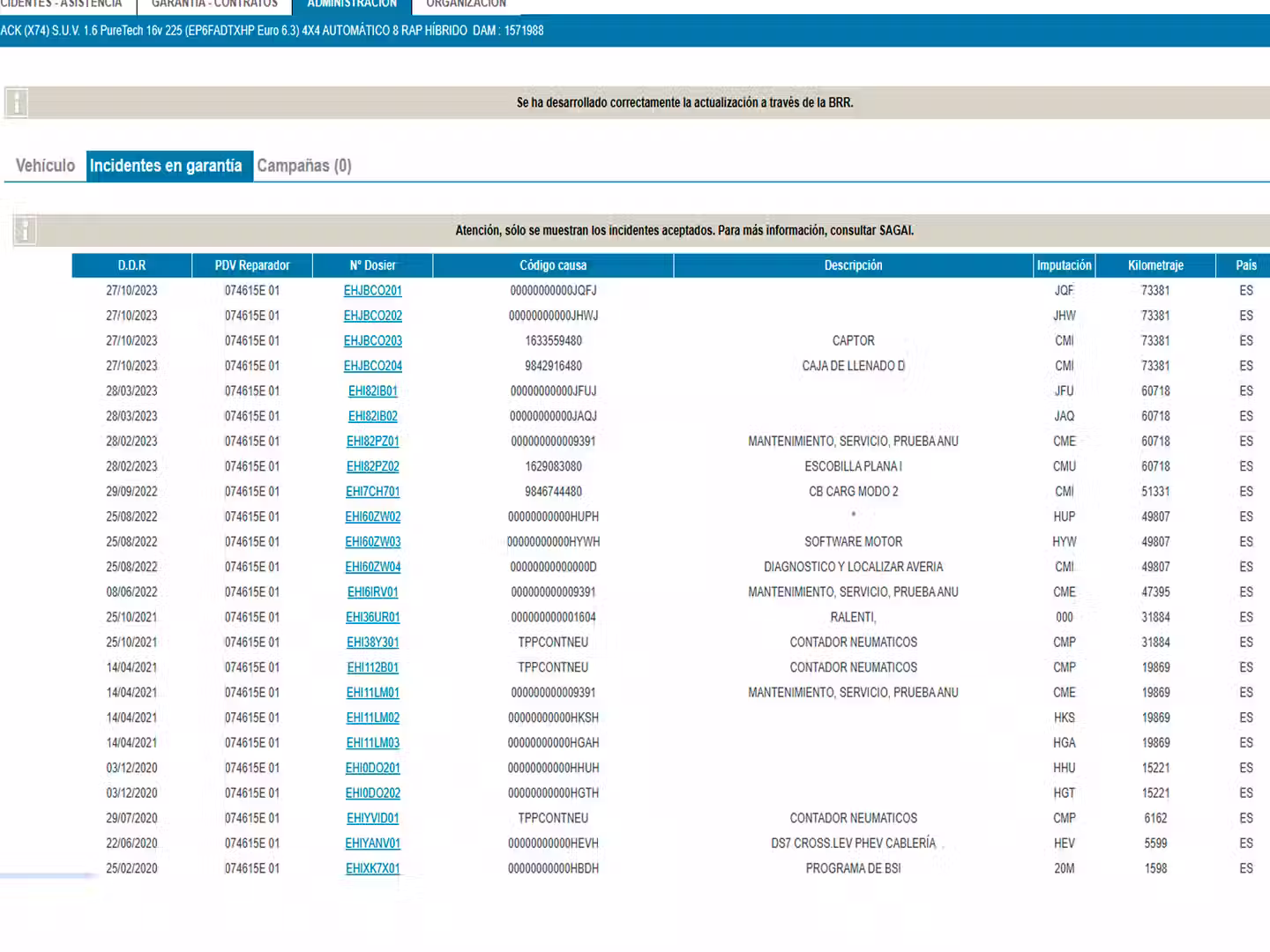The width and height of the screenshot is (1270, 952).
Task: Click the description cell CAJA DE LLENADO D
Action: coord(854,366)
